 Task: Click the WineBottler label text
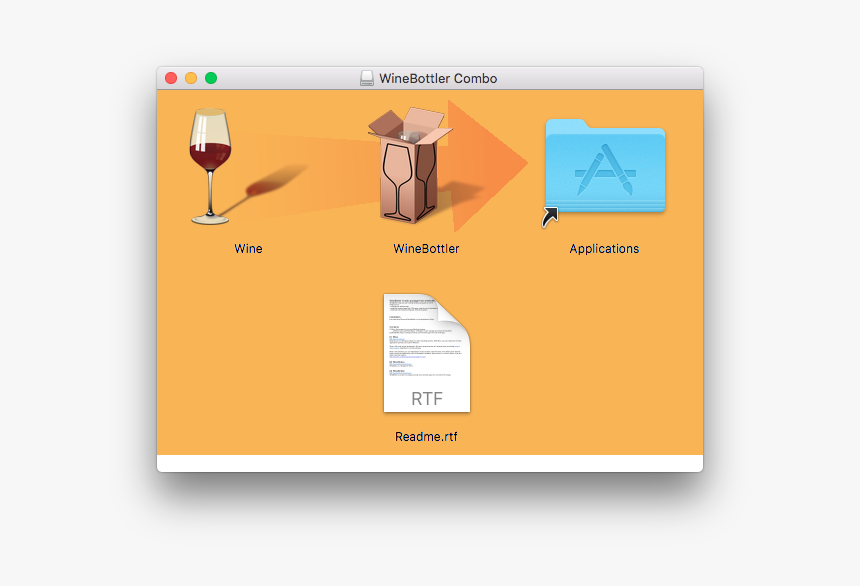click(x=427, y=249)
